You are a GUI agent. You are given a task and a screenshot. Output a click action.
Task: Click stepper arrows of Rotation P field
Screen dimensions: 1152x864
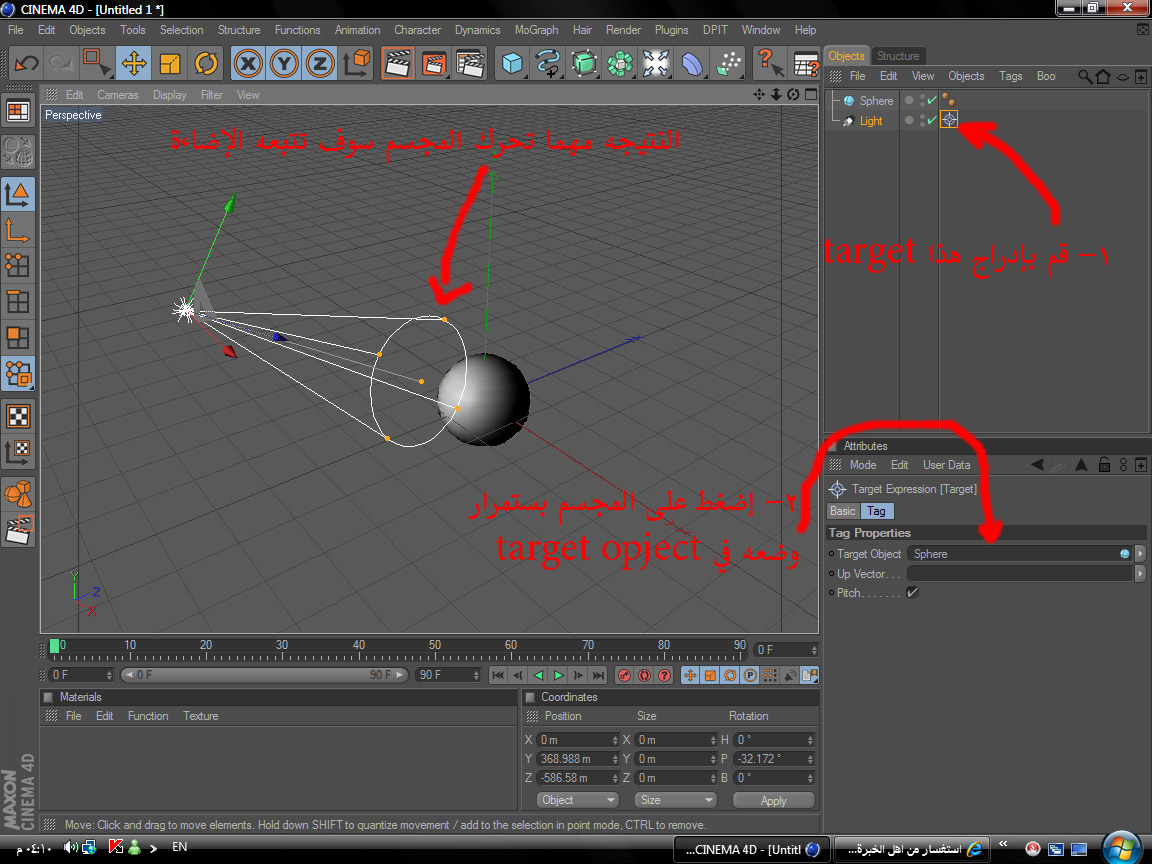(810, 759)
